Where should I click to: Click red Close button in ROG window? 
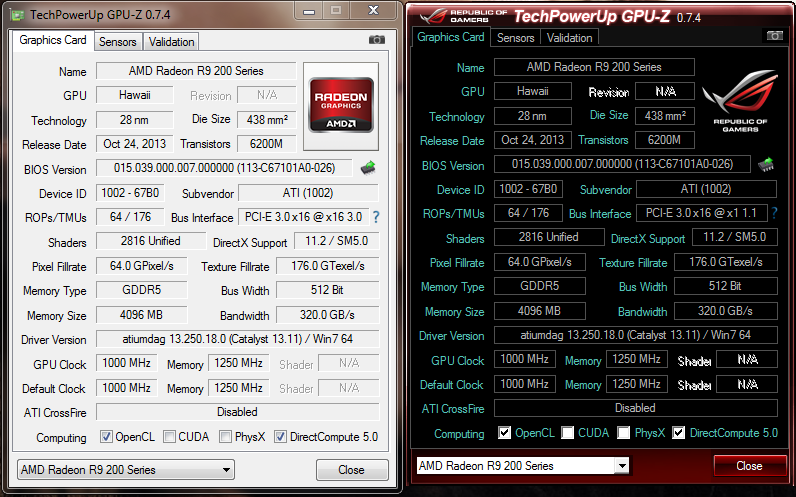[x=749, y=466]
